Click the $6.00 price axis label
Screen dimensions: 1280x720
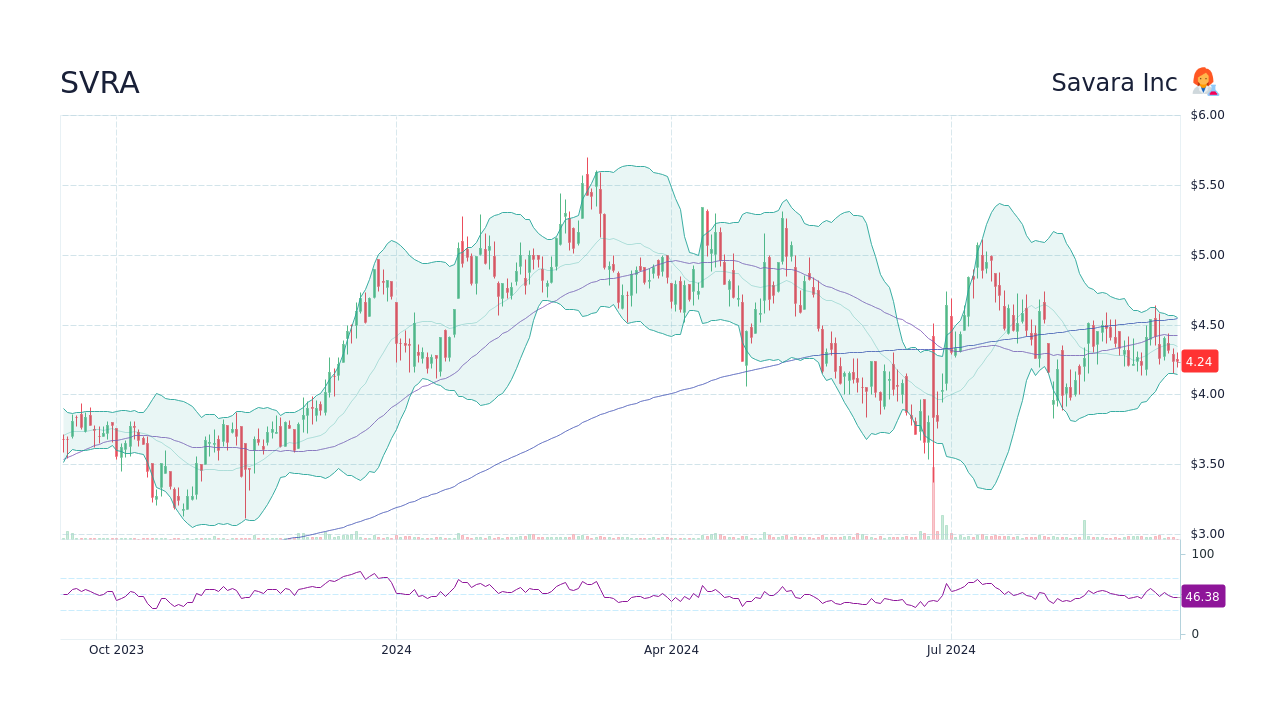pyautogui.click(x=1207, y=115)
